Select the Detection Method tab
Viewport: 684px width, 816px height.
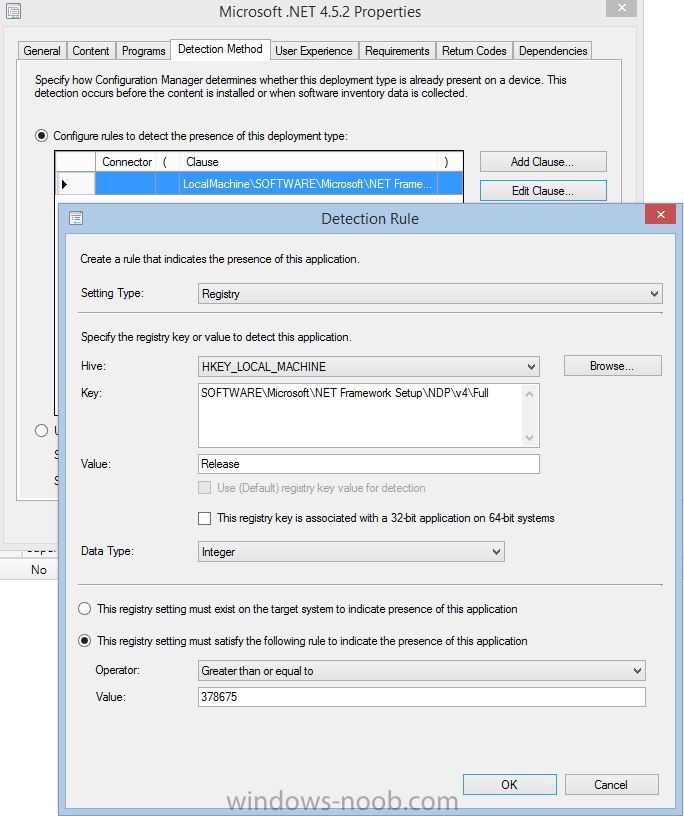pos(220,49)
